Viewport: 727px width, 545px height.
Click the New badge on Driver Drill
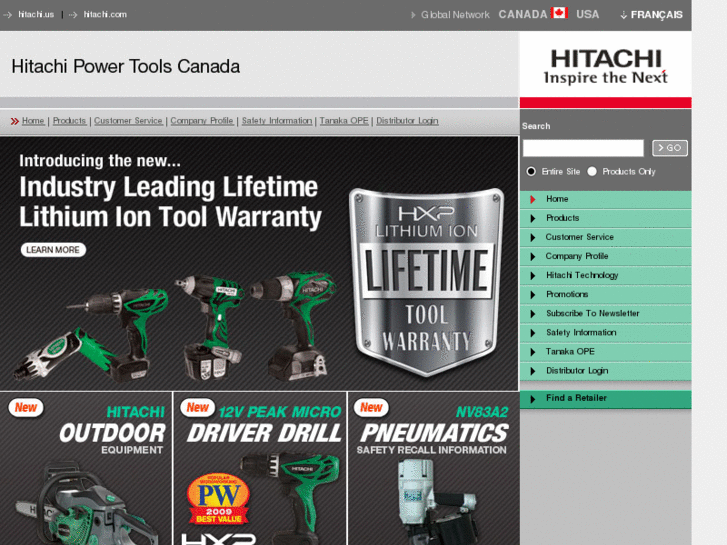198,407
